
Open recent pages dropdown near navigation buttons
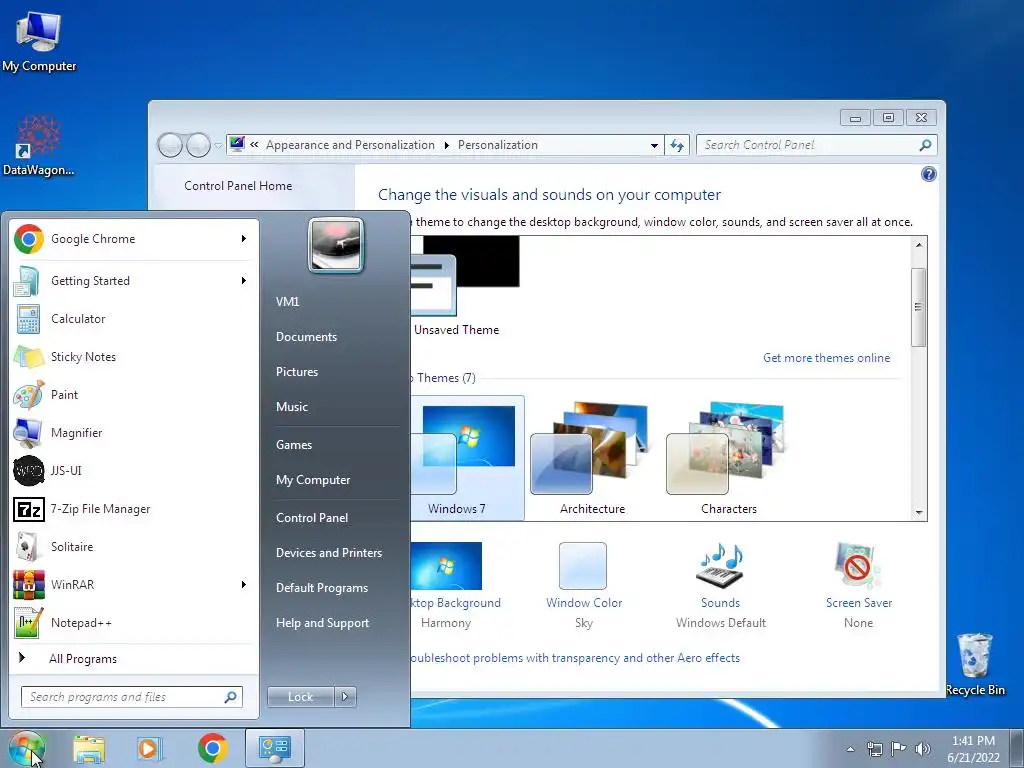218,145
